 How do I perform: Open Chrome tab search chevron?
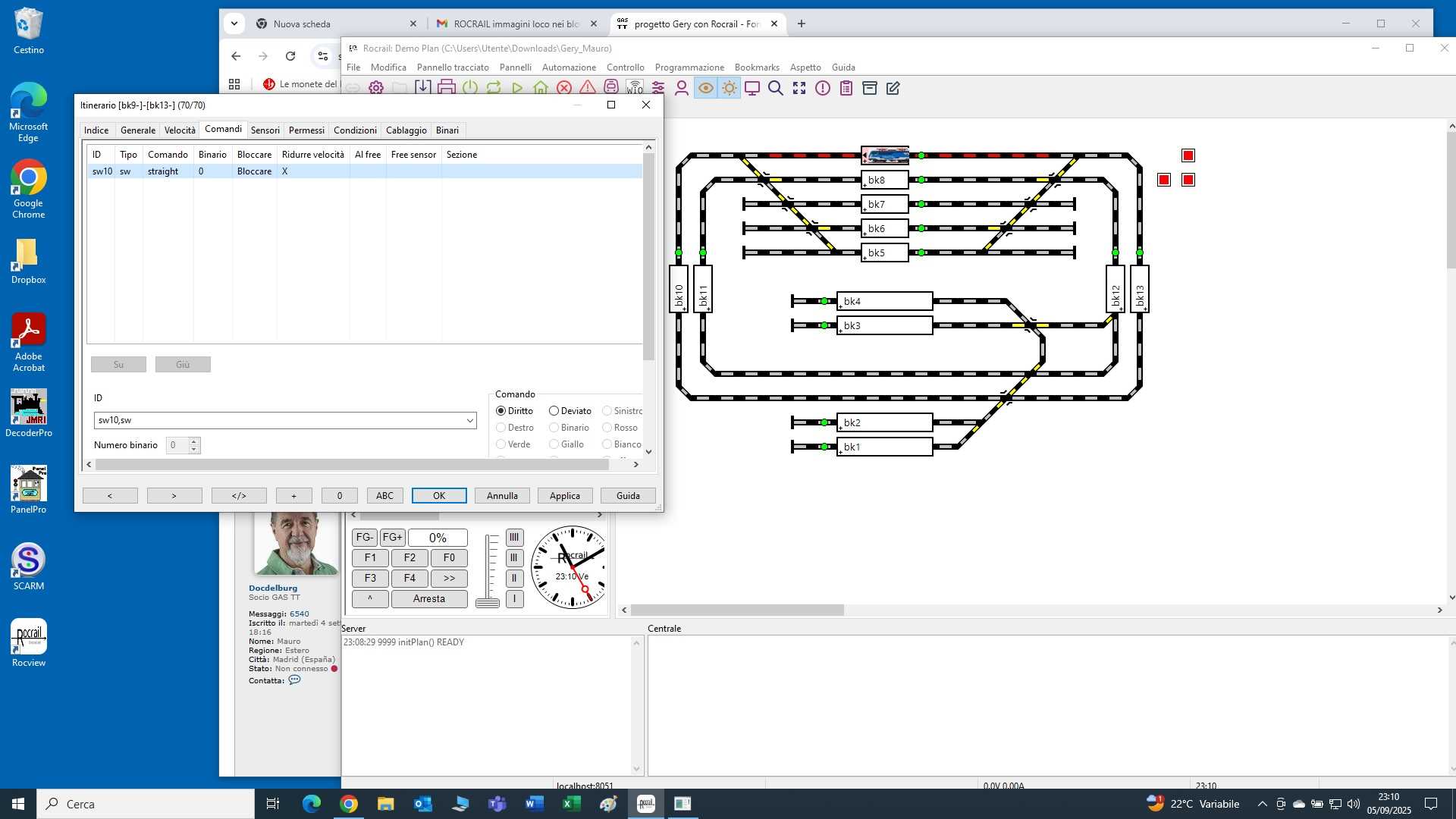point(234,24)
